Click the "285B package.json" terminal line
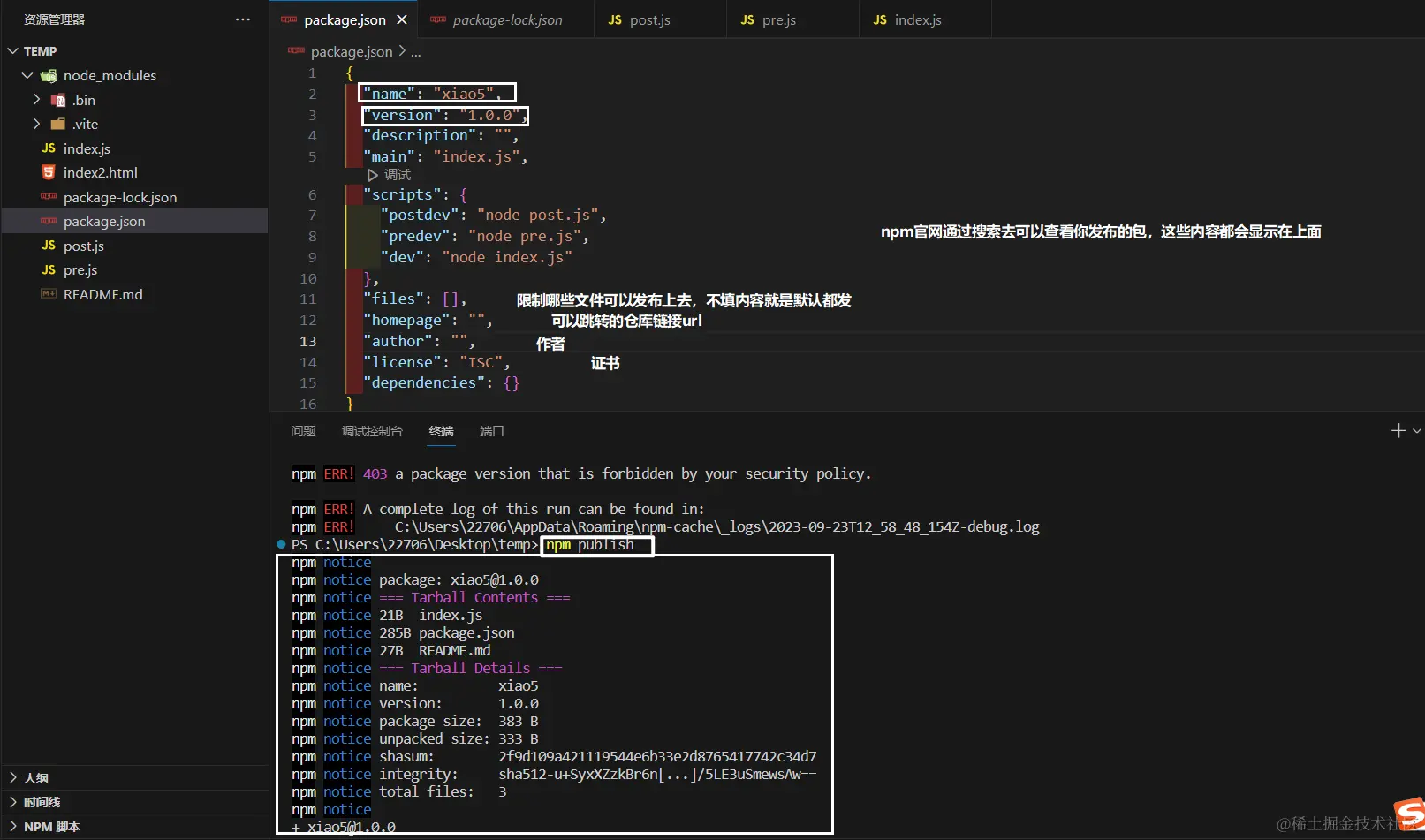 click(x=447, y=632)
